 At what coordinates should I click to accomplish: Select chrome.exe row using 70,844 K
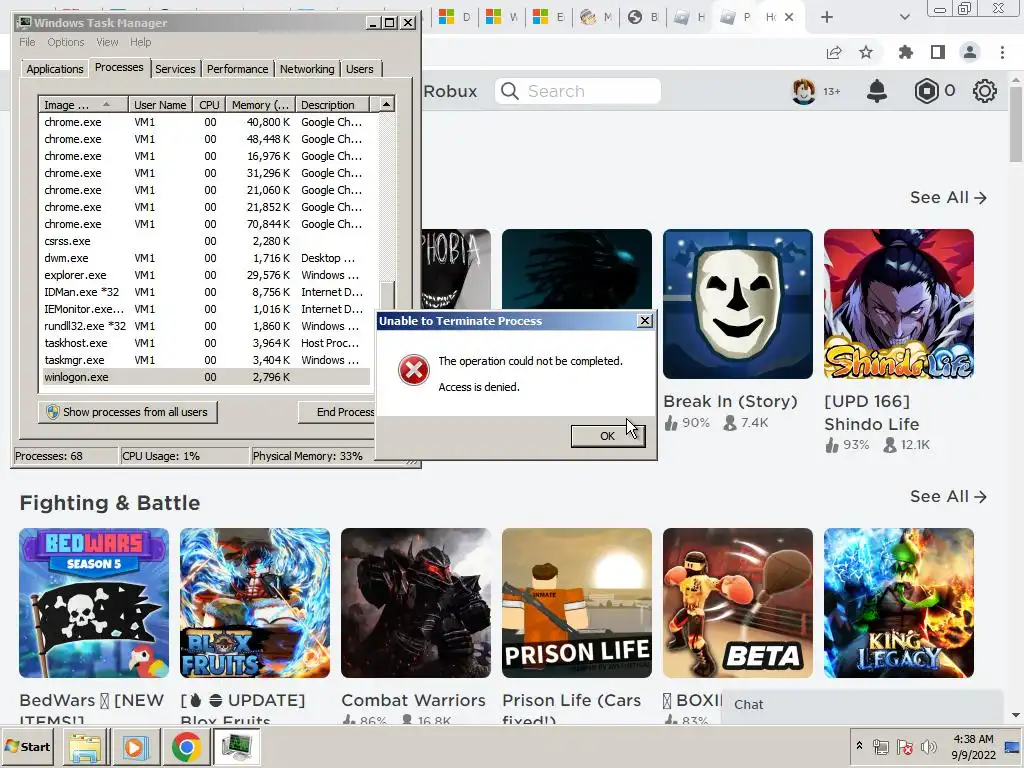206,224
